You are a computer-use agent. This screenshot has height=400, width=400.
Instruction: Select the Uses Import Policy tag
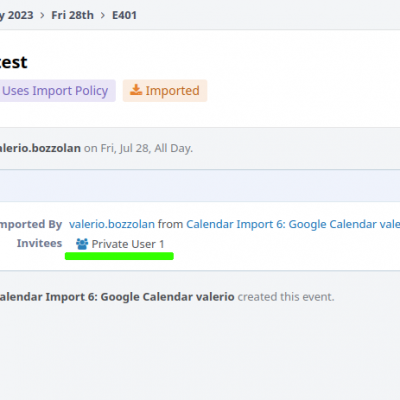(57, 91)
